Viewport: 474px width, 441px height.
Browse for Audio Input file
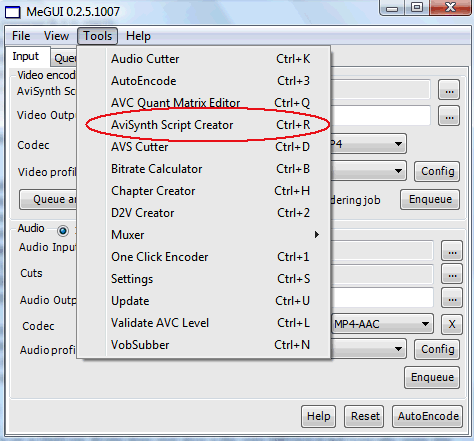point(452,251)
